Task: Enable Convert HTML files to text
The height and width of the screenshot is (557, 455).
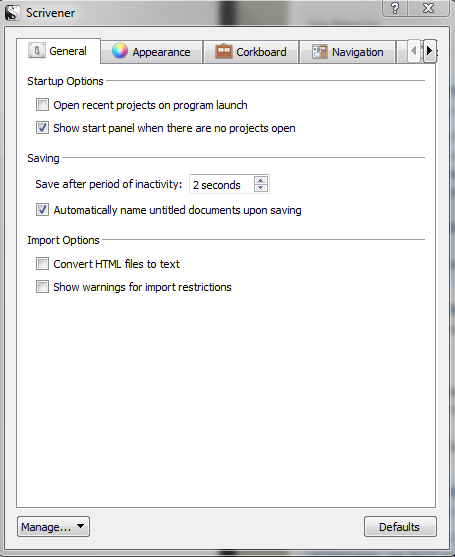Action: (x=42, y=264)
